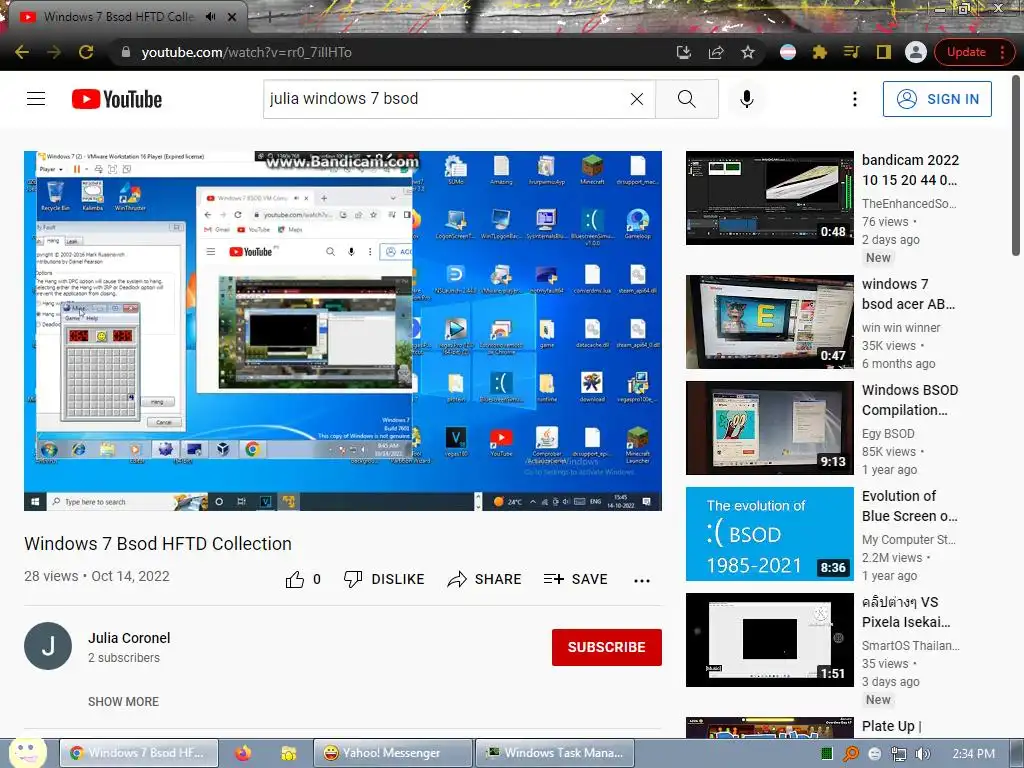
Task: Open YouTube guide hamburger menu
Action: pos(36,99)
